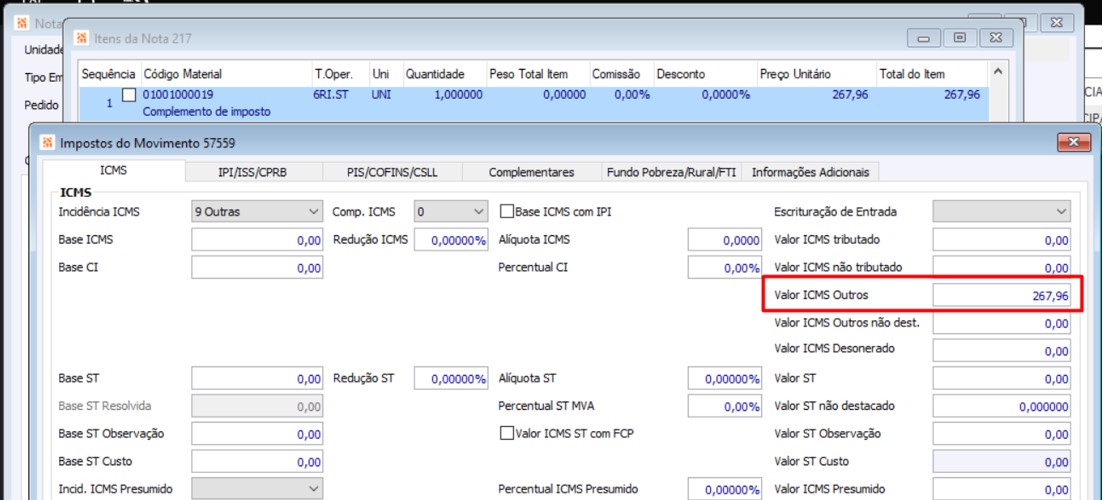Click the Base ST Custo field
Screen dimensions: 1103x500
[257, 462]
